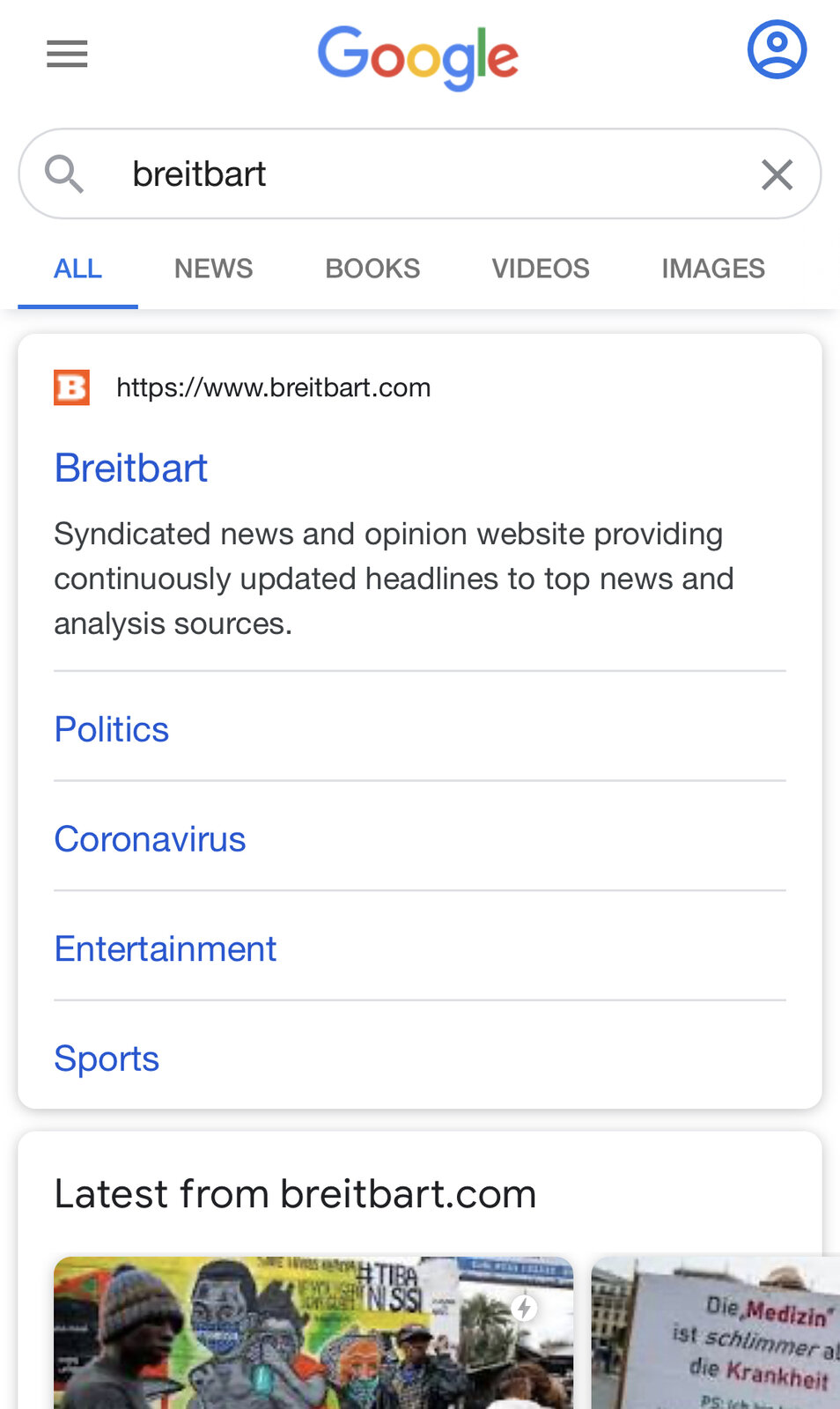Switch to the NEWS tab
Image resolution: width=840 pixels, height=1409 pixels.
[x=213, y=269]
